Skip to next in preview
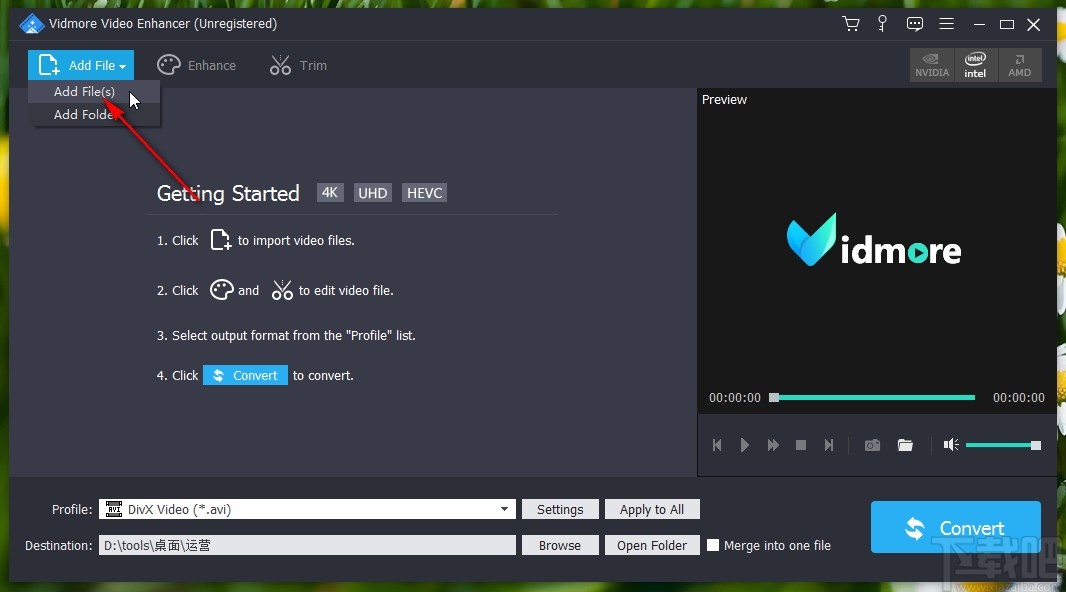This screenshot has height=592, width=1066. click(829, 445)
